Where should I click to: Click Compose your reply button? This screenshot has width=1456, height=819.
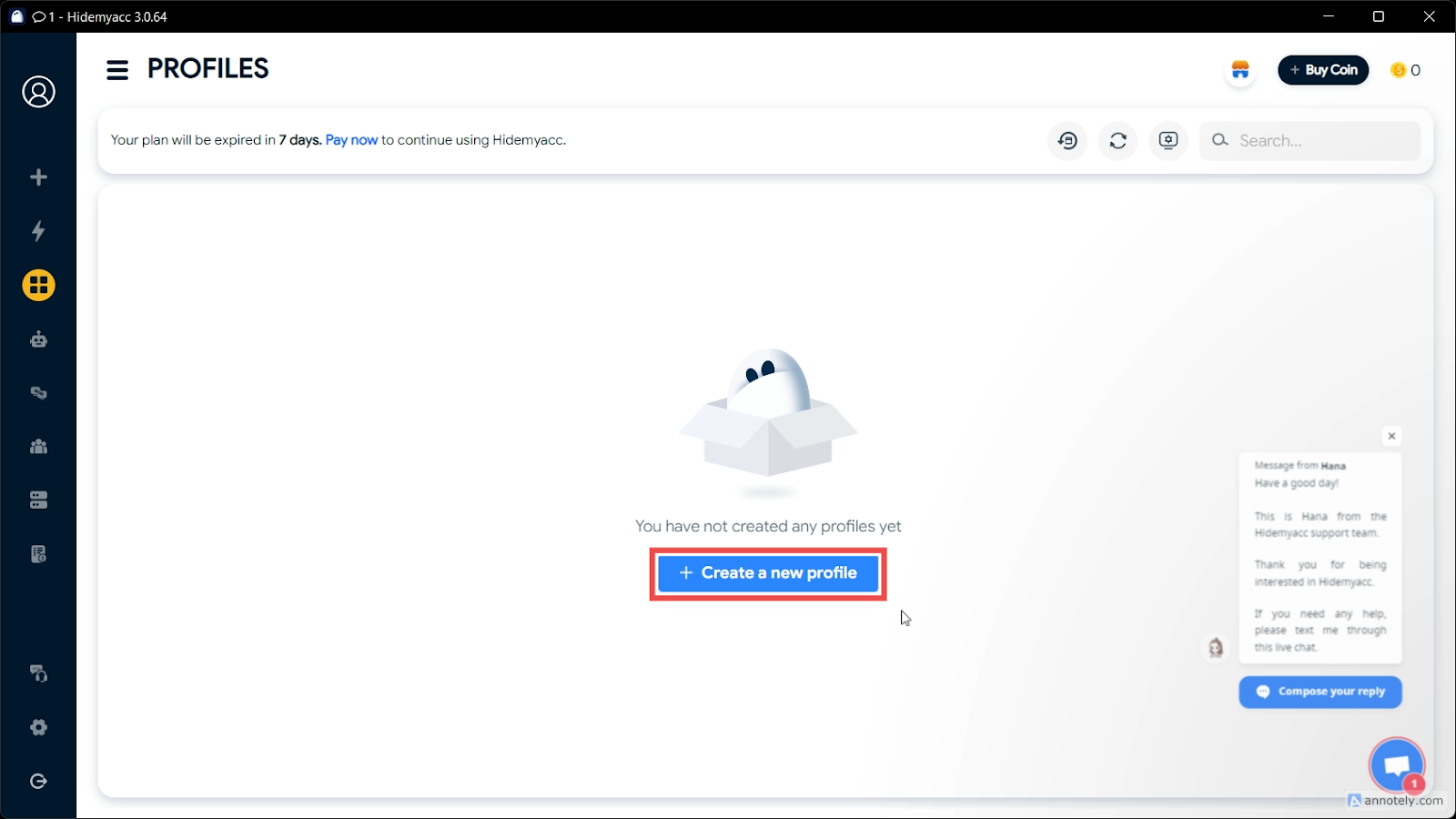tap(1320, 692)
